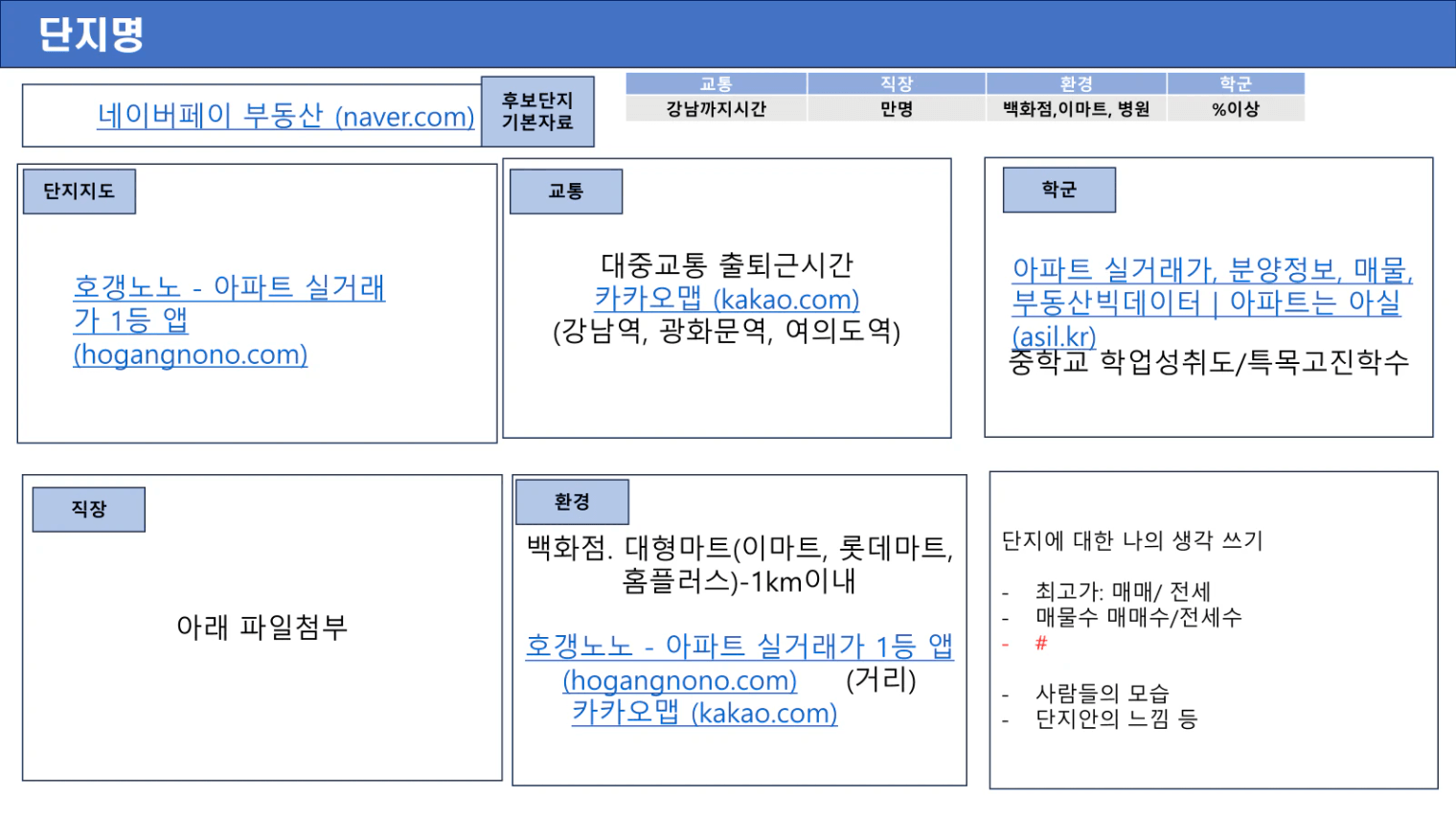Click the 교통 table header cell
1456x819 pixels.
tap(717, 83)
